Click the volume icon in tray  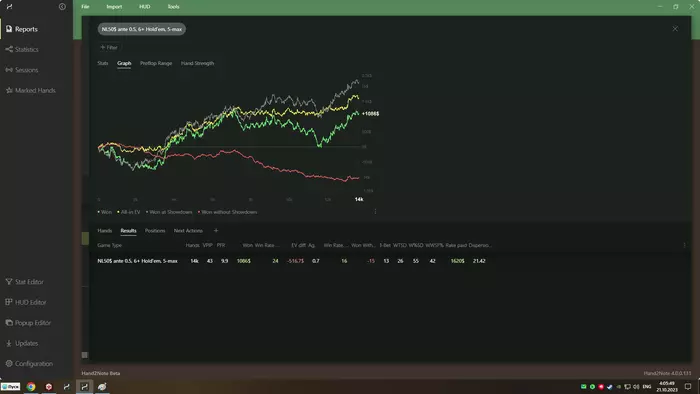pyautogui.click(x=636, y=386)
